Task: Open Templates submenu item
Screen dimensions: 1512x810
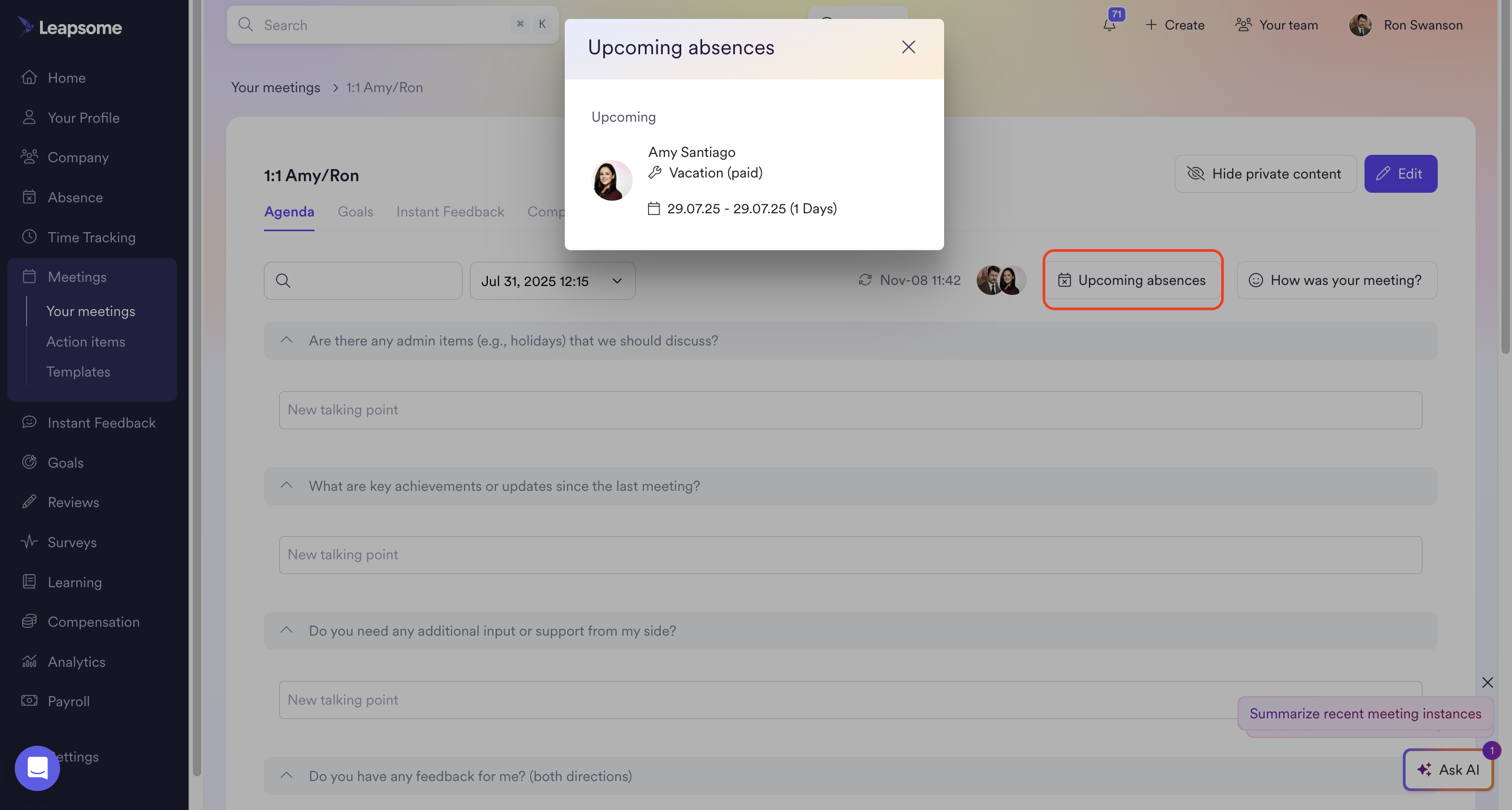Action: click(78, 371)
